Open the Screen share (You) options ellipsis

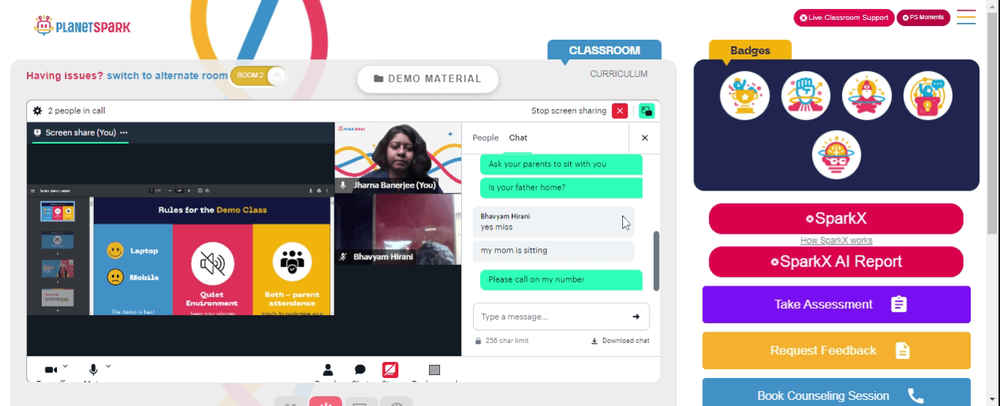[124, 133]
